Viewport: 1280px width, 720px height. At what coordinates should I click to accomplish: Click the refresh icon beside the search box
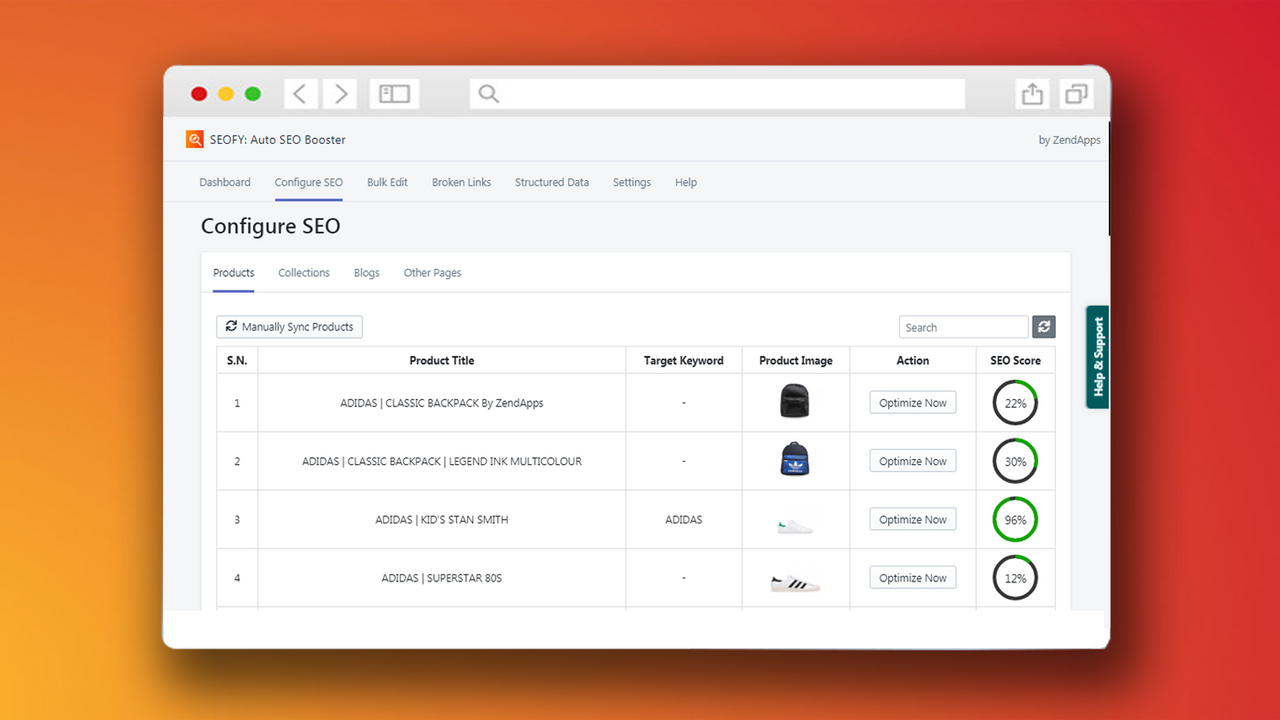(x=1043, y=326)
